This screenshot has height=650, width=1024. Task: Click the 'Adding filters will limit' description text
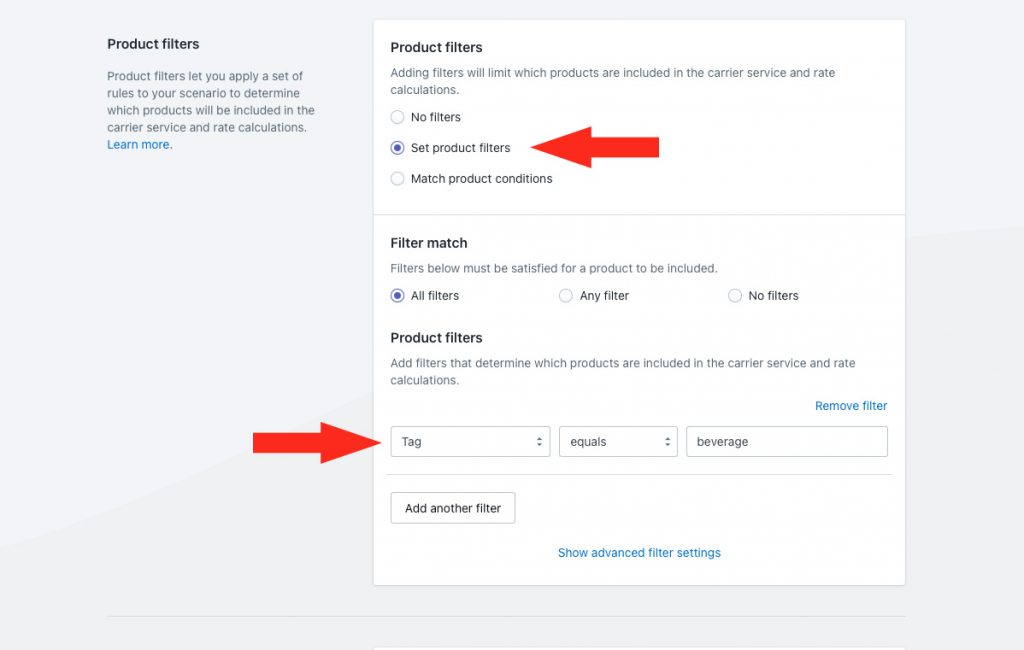click(x=613, y=81)
